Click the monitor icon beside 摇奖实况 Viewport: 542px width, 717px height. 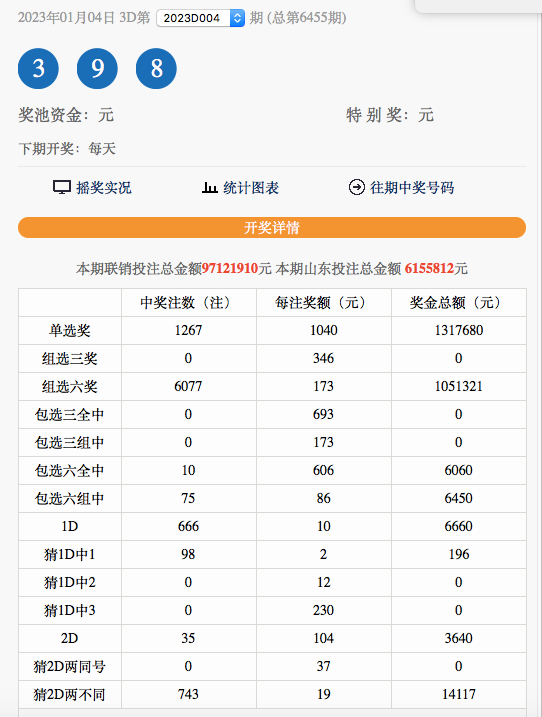(62, 187)
